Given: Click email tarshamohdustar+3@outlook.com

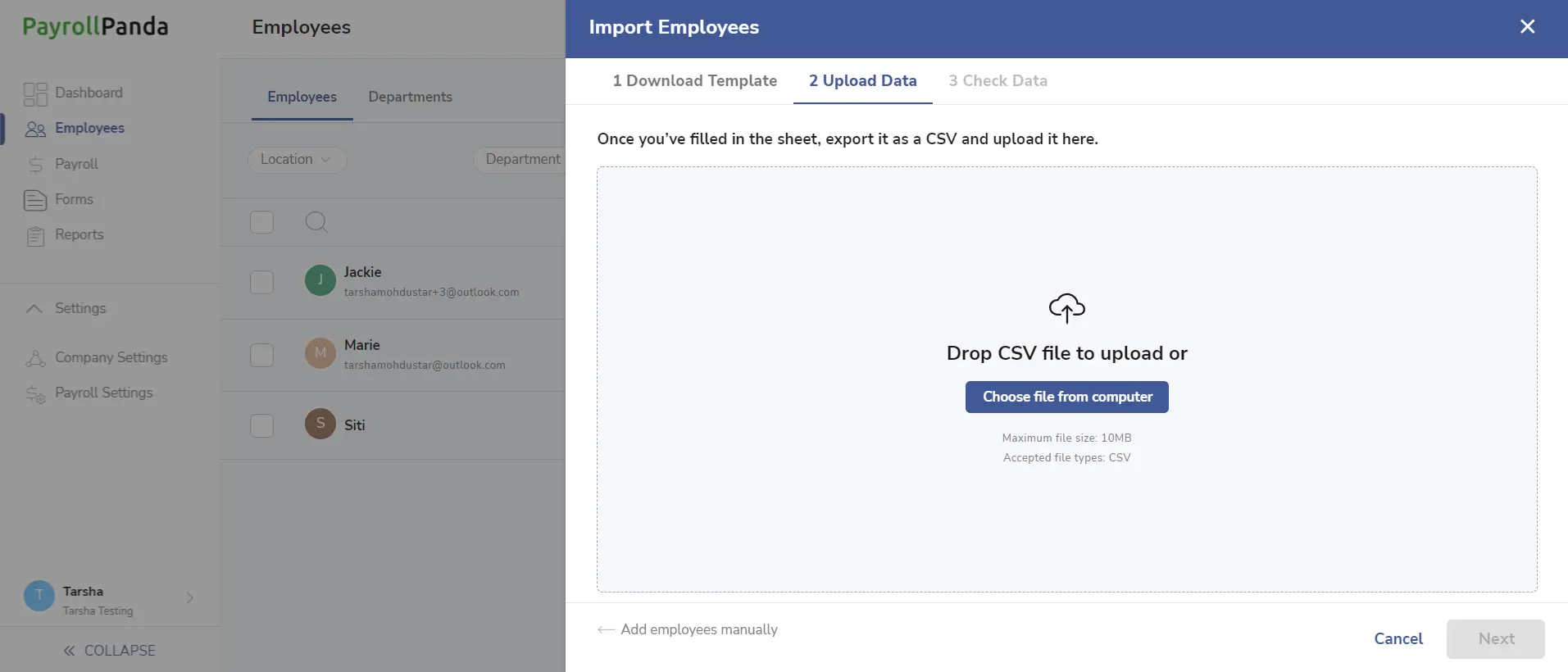Looking at the screenshot, I should pyautogui.click(x=431, y=293).
